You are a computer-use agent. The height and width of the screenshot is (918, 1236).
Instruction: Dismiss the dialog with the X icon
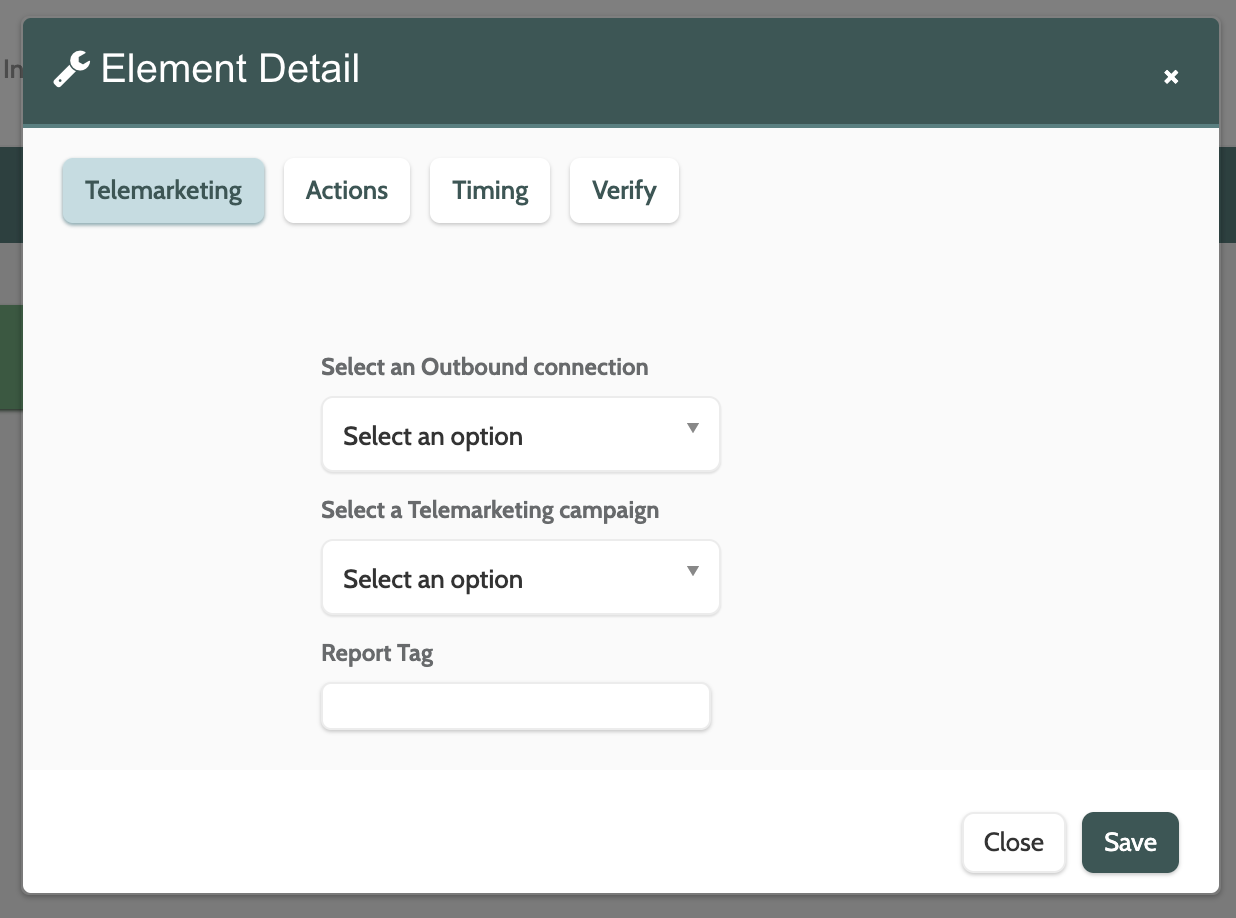click(x=1171, y=77)
